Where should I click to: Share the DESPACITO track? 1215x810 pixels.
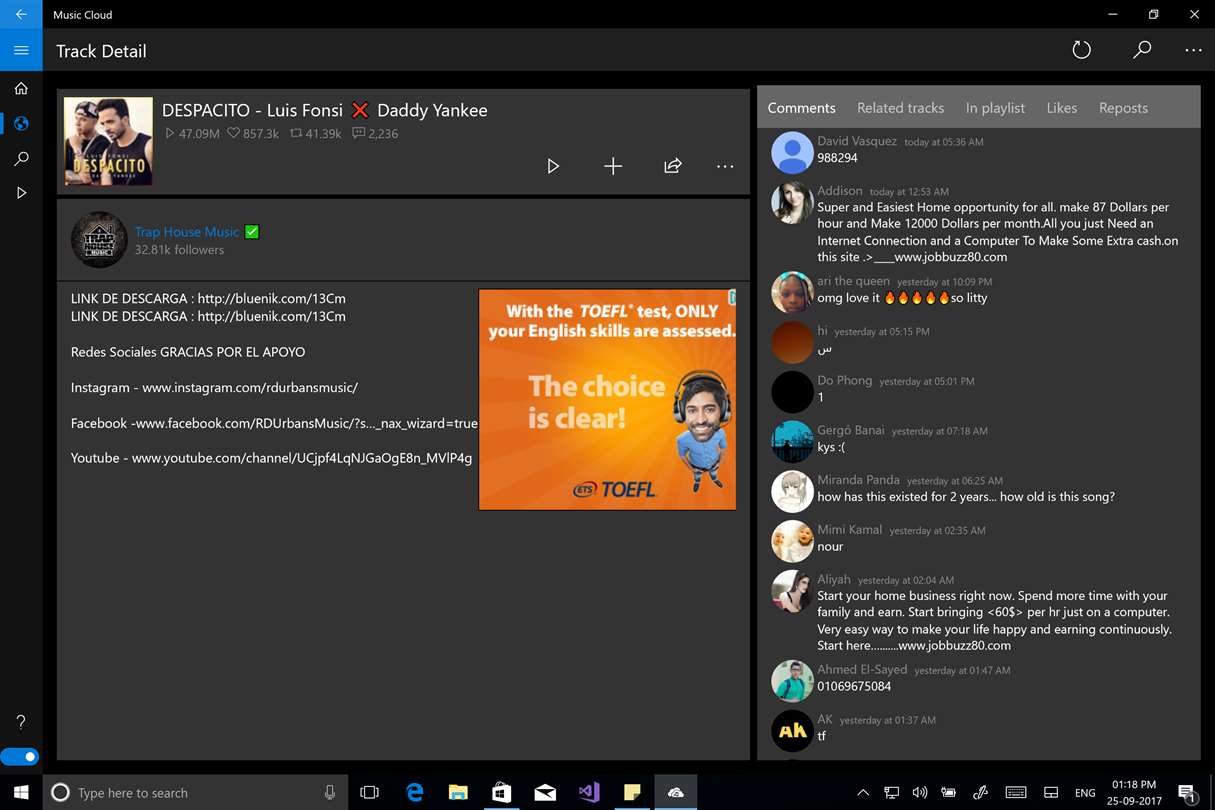673,166
